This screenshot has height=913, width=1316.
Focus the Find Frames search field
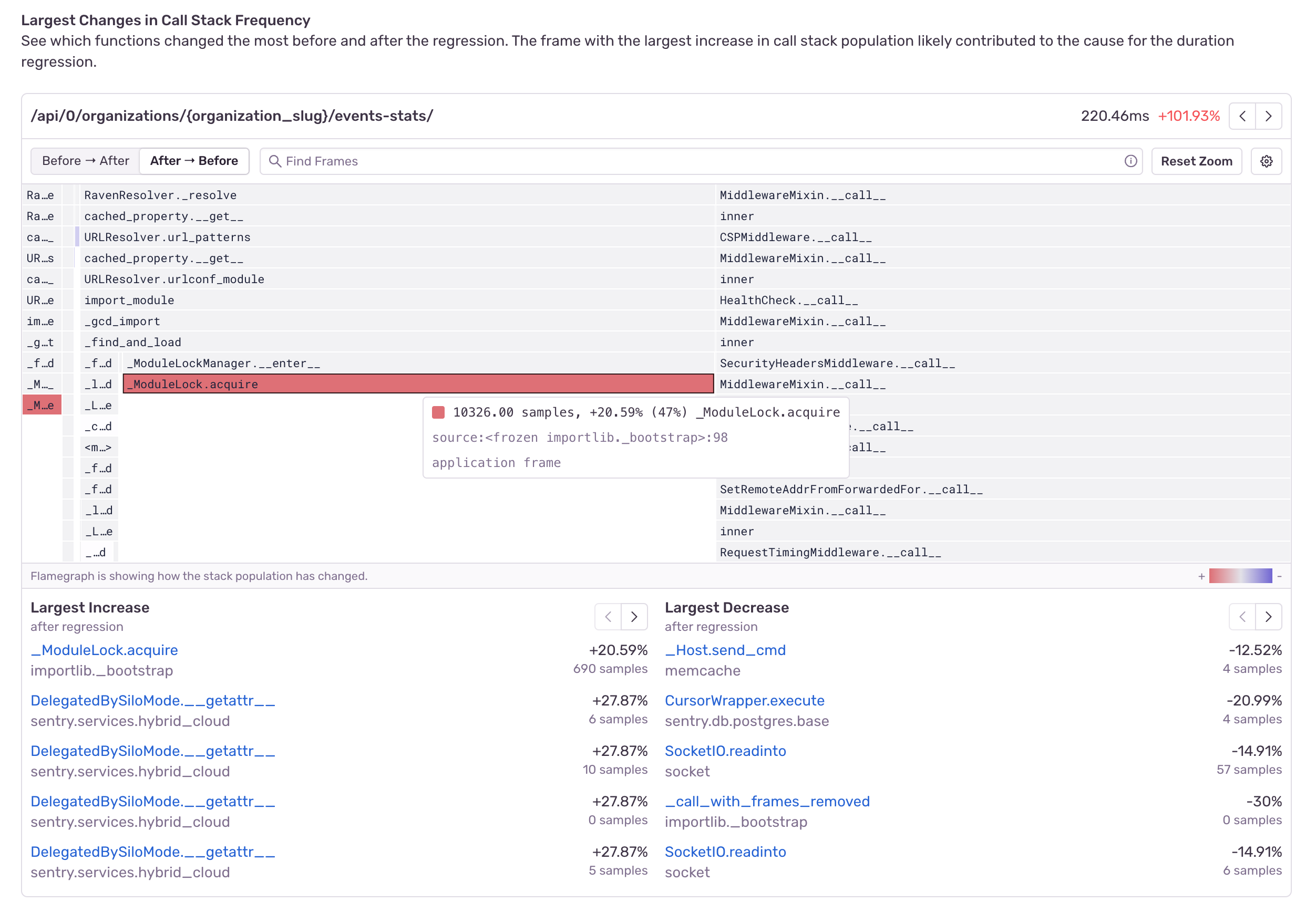[x=686, y=161]
